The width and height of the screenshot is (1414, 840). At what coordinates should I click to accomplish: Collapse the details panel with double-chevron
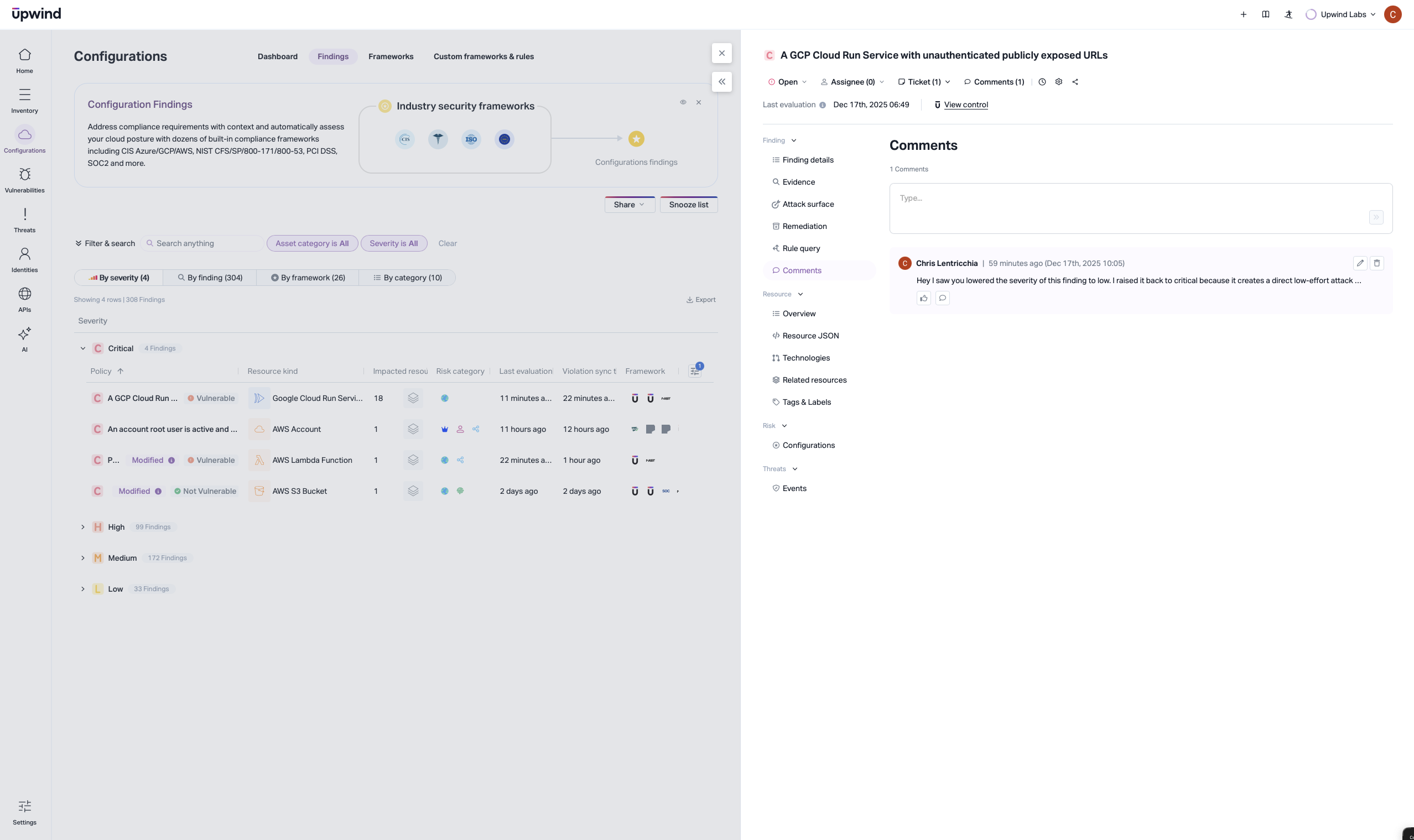(x=721, y=82)
